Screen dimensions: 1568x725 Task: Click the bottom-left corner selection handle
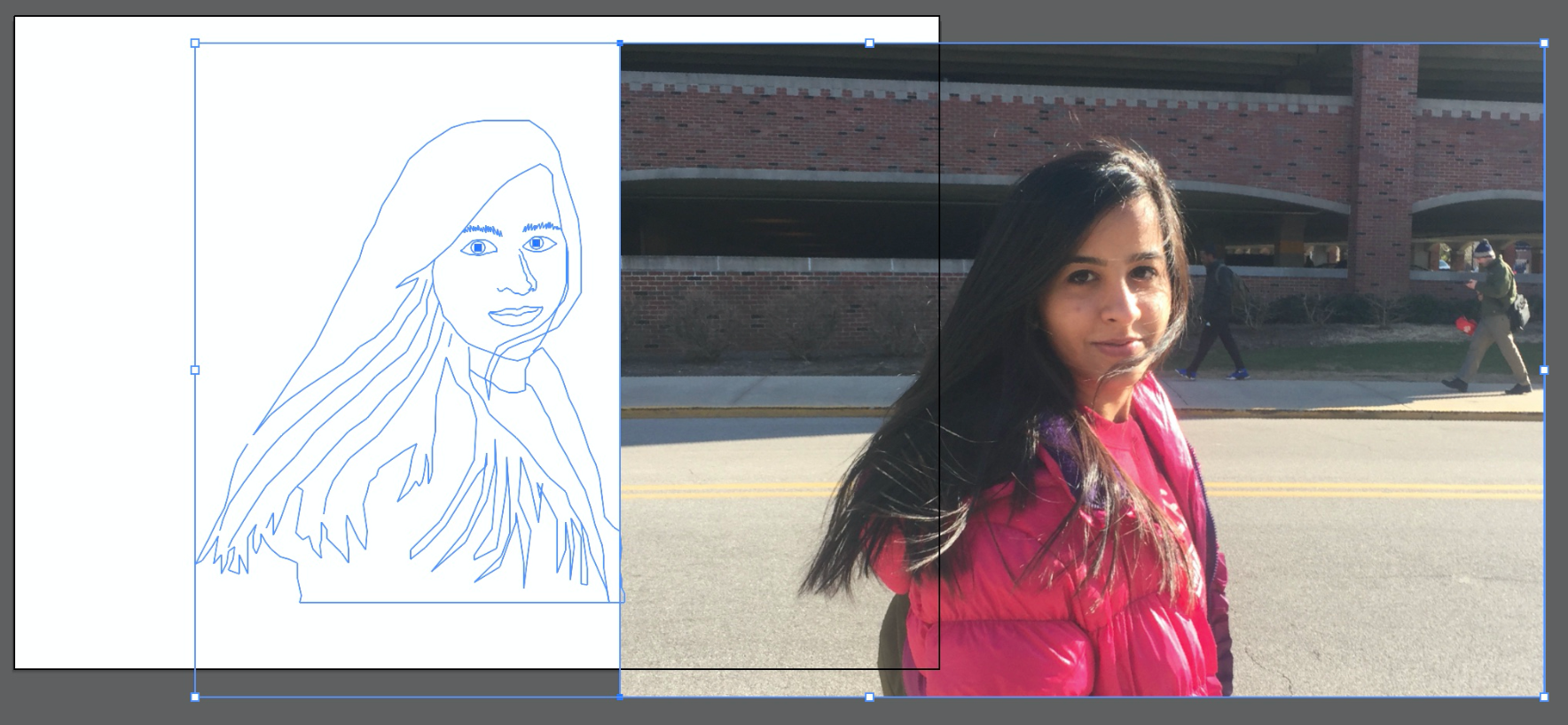coord(195,698)
